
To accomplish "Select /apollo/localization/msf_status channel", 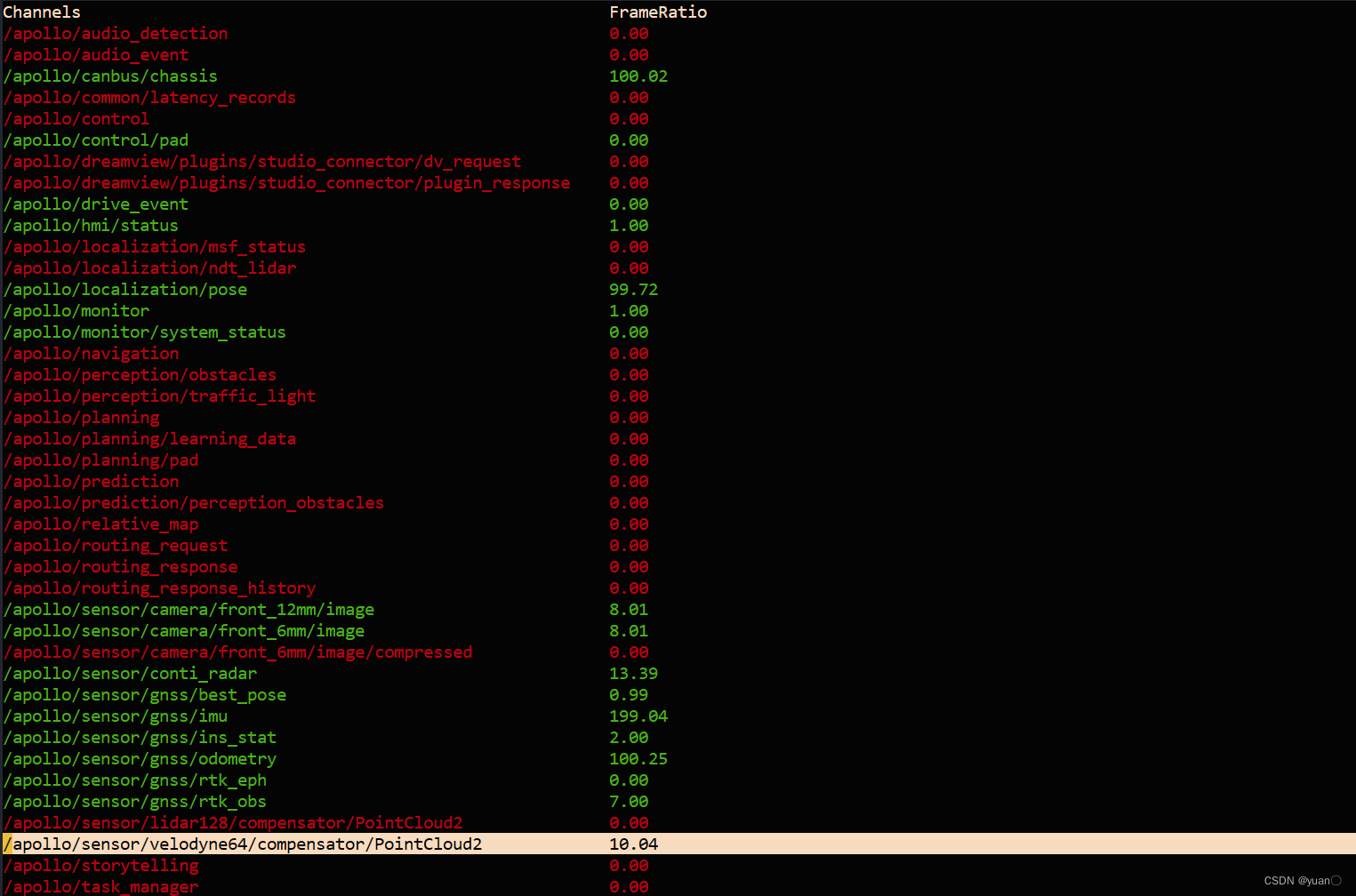I will [x=155, y=247].
